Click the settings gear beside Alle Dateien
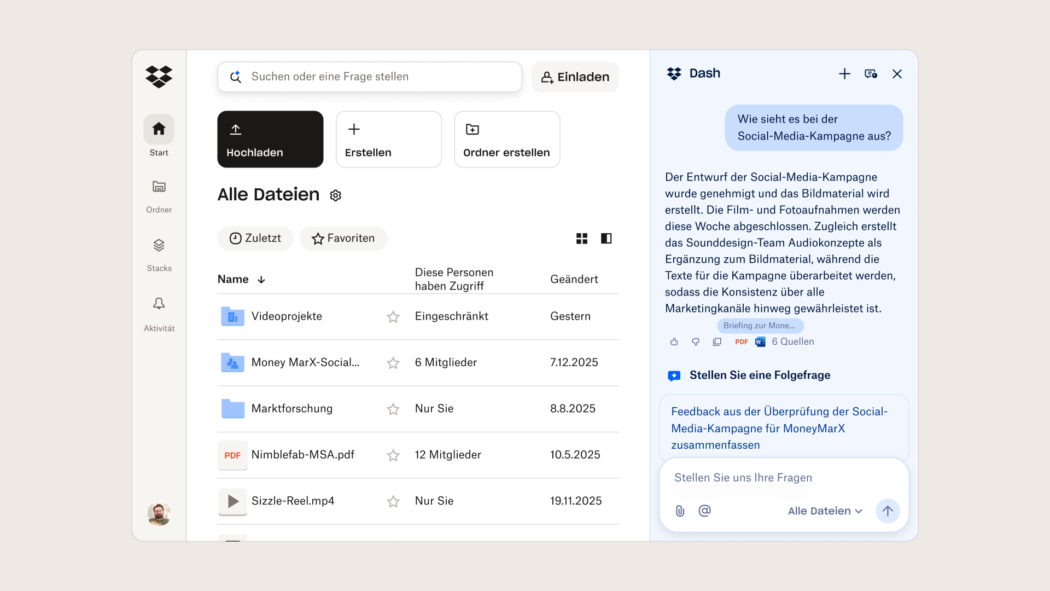Image resolution: width=1050 pixels, height=591 pixels. coord(336,196)
